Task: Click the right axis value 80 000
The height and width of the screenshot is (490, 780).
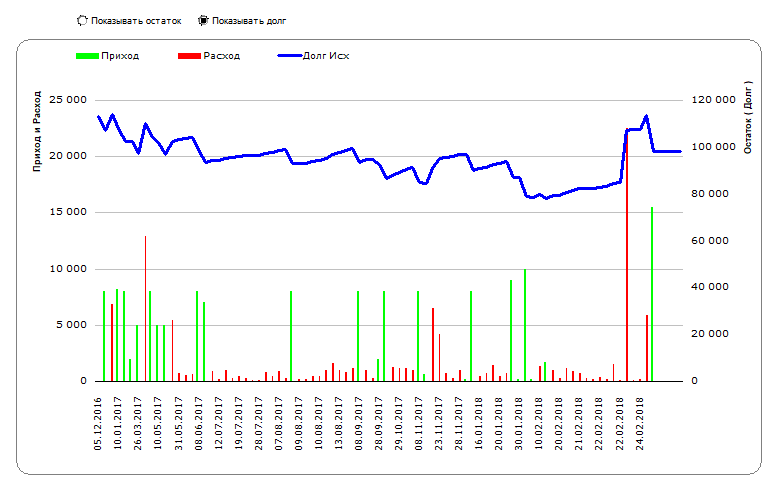Action: click(710, 194)
